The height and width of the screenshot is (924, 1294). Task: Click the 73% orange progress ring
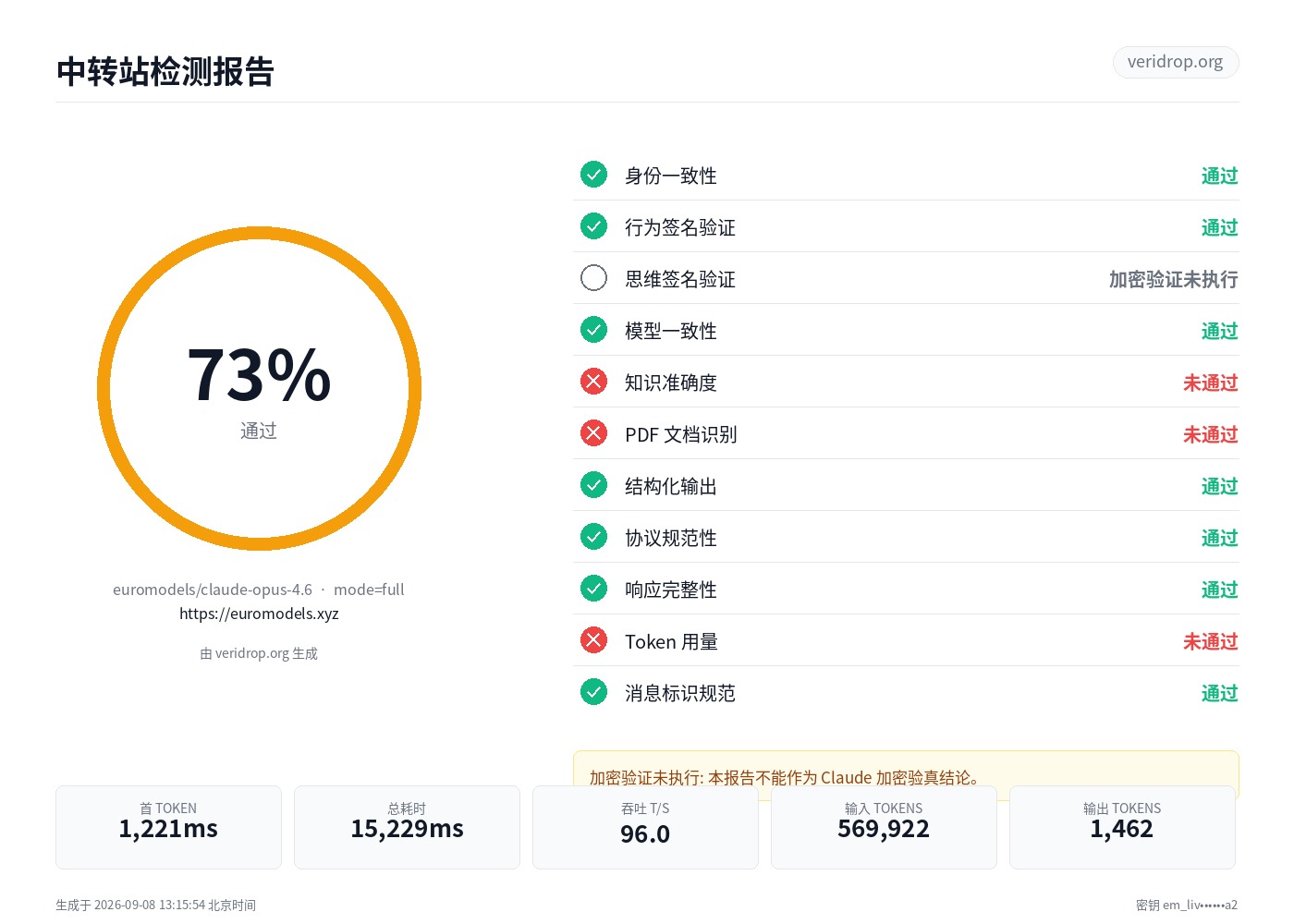tap(259, 388)
